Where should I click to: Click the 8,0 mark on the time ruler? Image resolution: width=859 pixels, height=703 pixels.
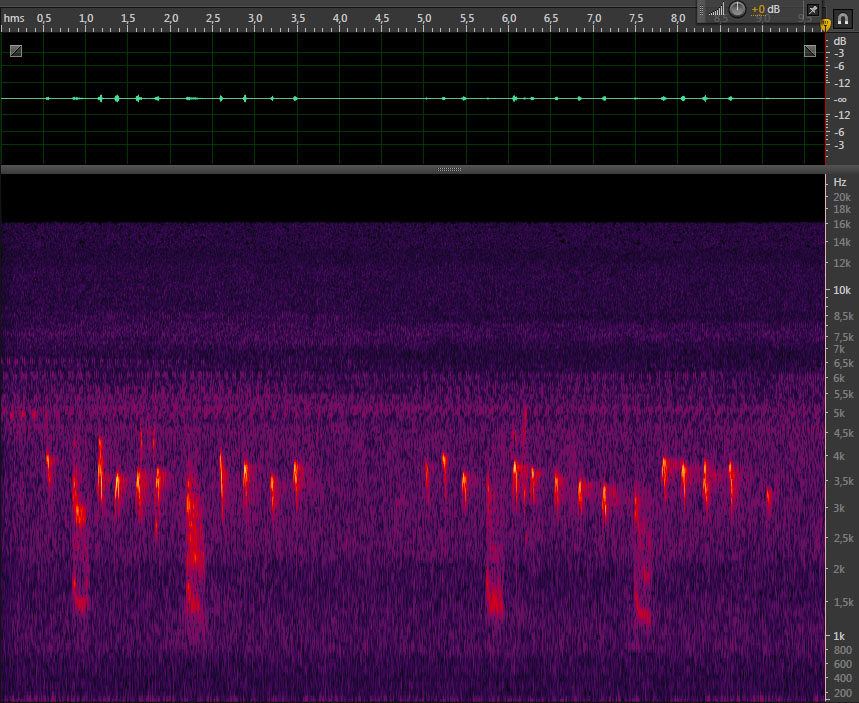[x=678, y=18]
